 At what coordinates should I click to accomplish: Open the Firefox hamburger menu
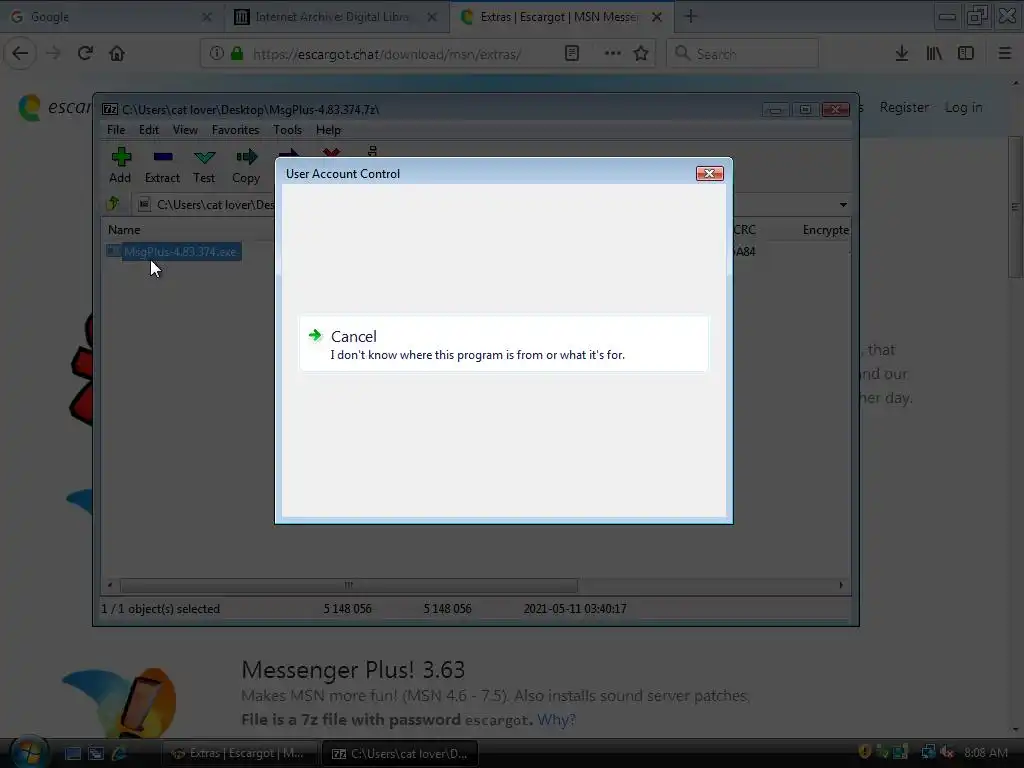(x=1004, y=54)
